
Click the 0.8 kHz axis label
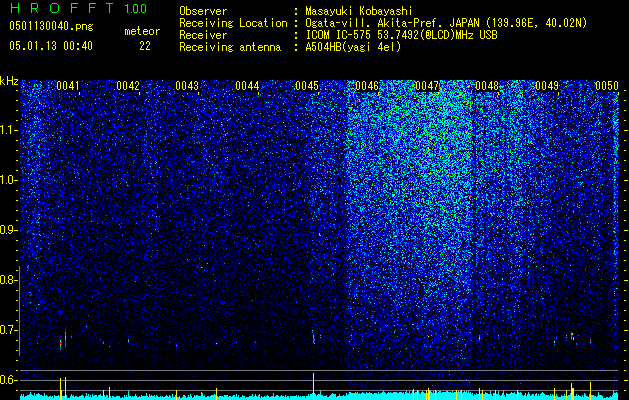coord(8,280)
